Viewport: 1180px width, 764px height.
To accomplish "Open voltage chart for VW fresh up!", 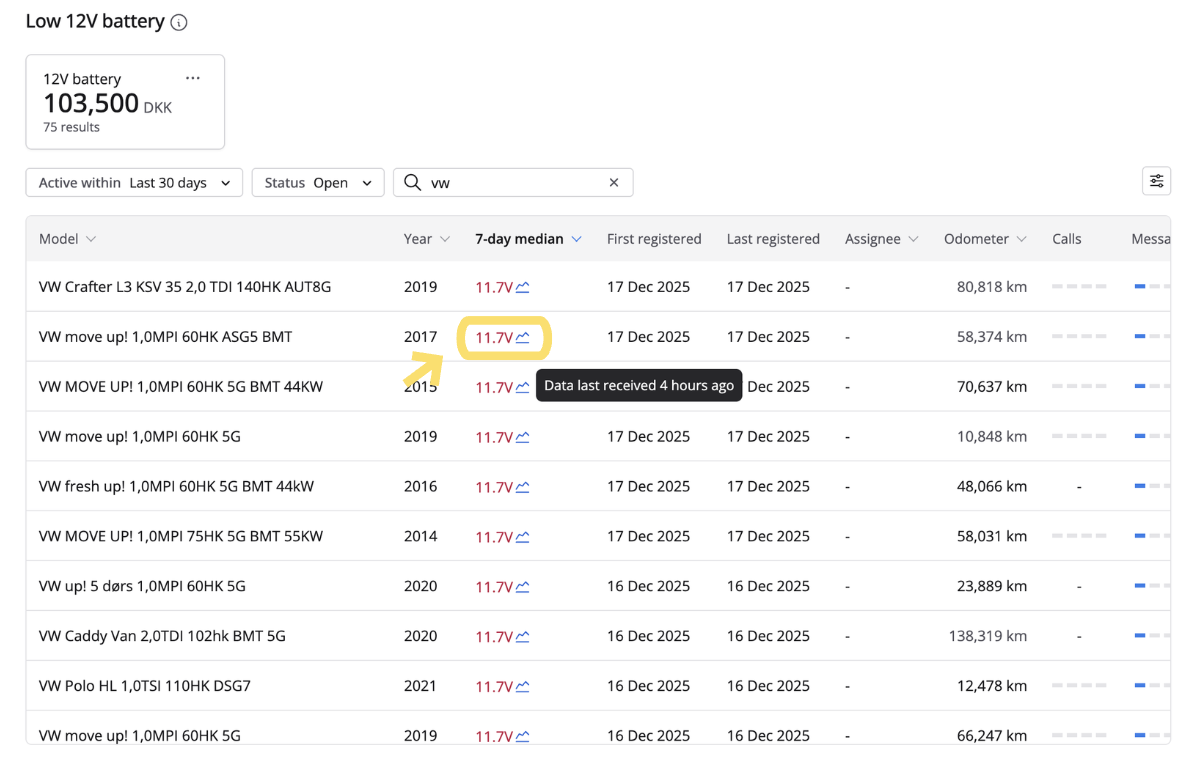I will click(x=522, y=487).
